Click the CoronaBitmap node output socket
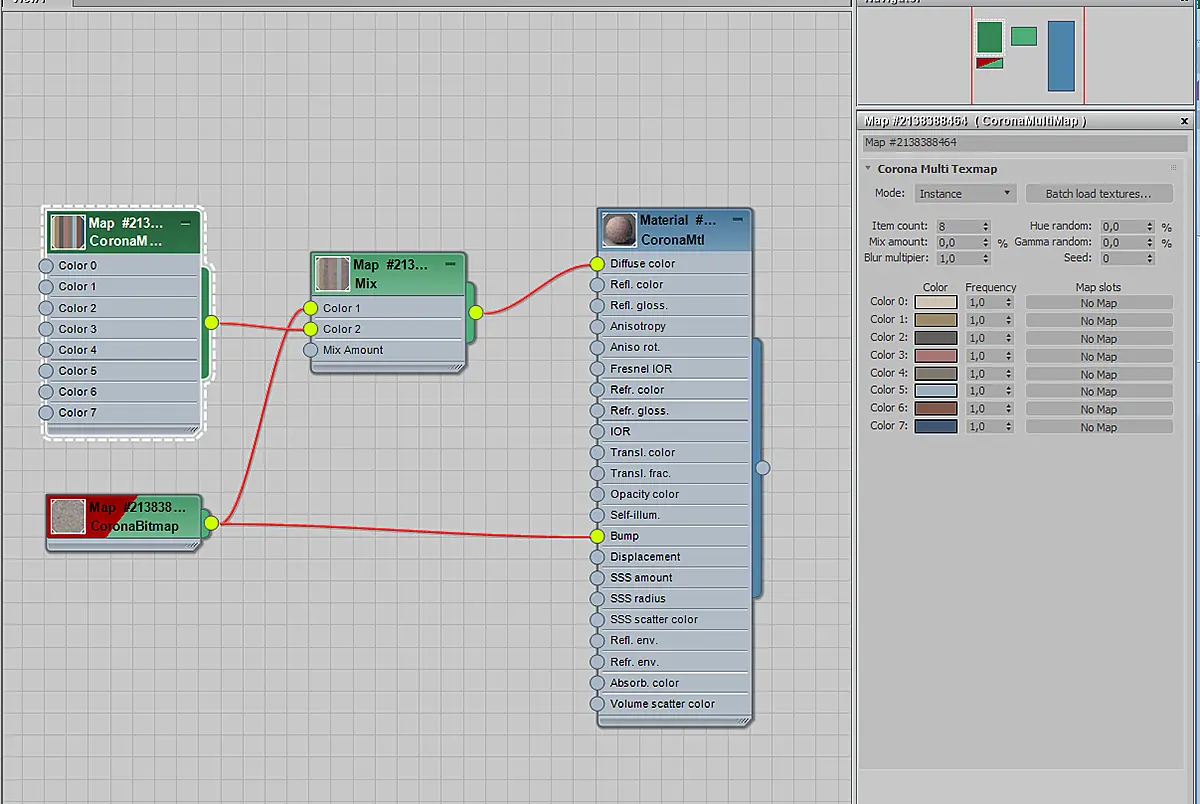Viewport: 1200px width, 804px height. click(x=211, y=523)
